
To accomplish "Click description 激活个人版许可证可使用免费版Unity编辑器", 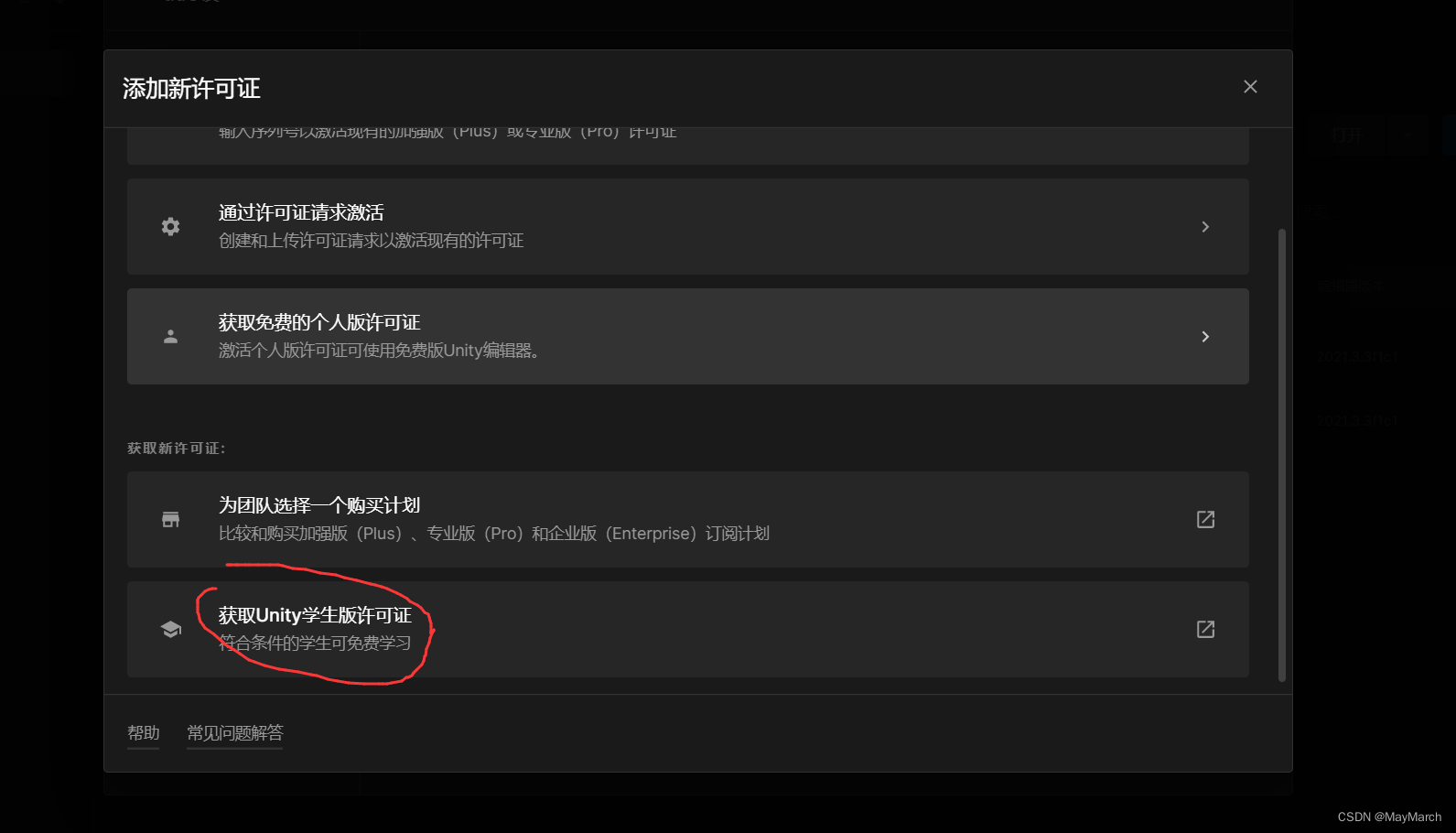I will [378, 350].
